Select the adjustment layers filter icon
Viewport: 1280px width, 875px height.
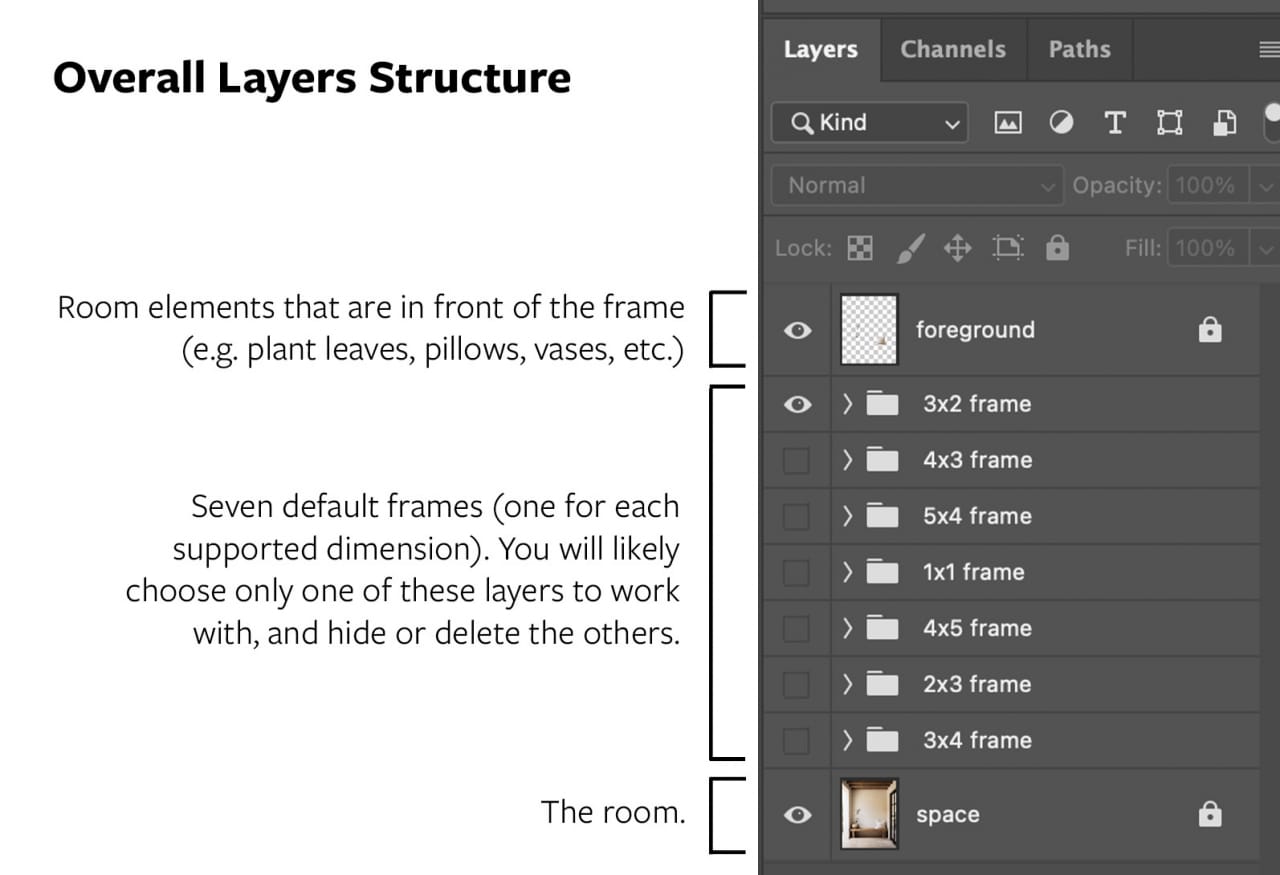click(x=1061, y=122)
